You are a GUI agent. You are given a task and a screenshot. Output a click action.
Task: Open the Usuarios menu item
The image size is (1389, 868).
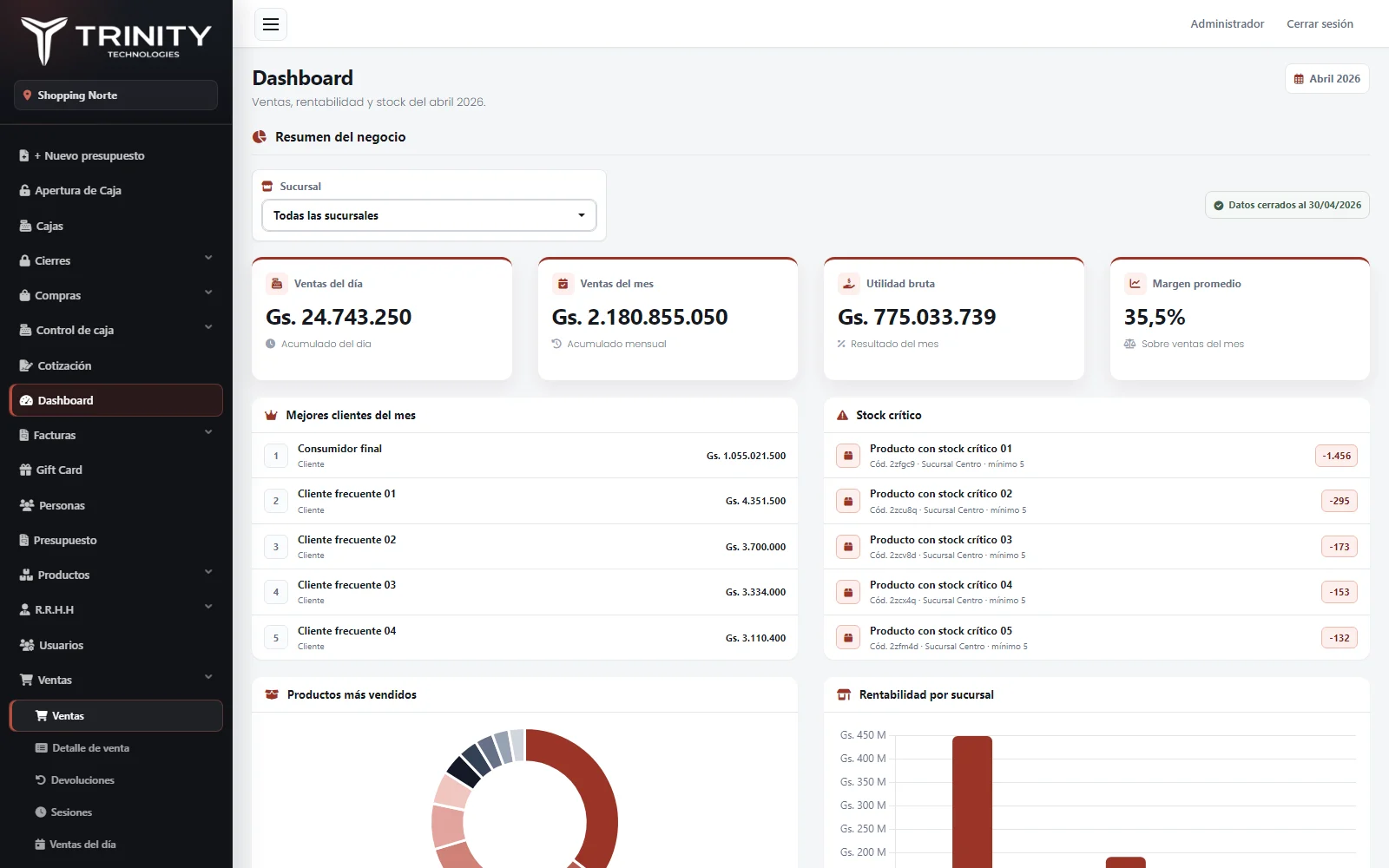(x=116, y=645)
